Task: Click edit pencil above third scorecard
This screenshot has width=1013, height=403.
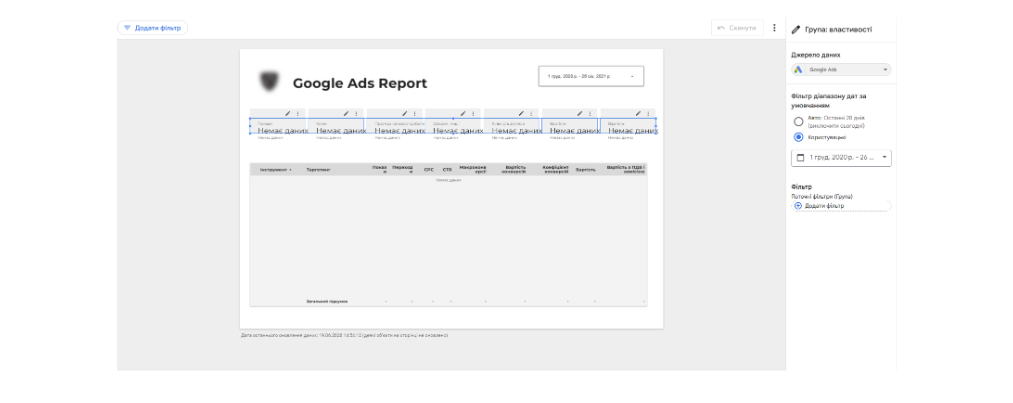Action: point(404,114)
